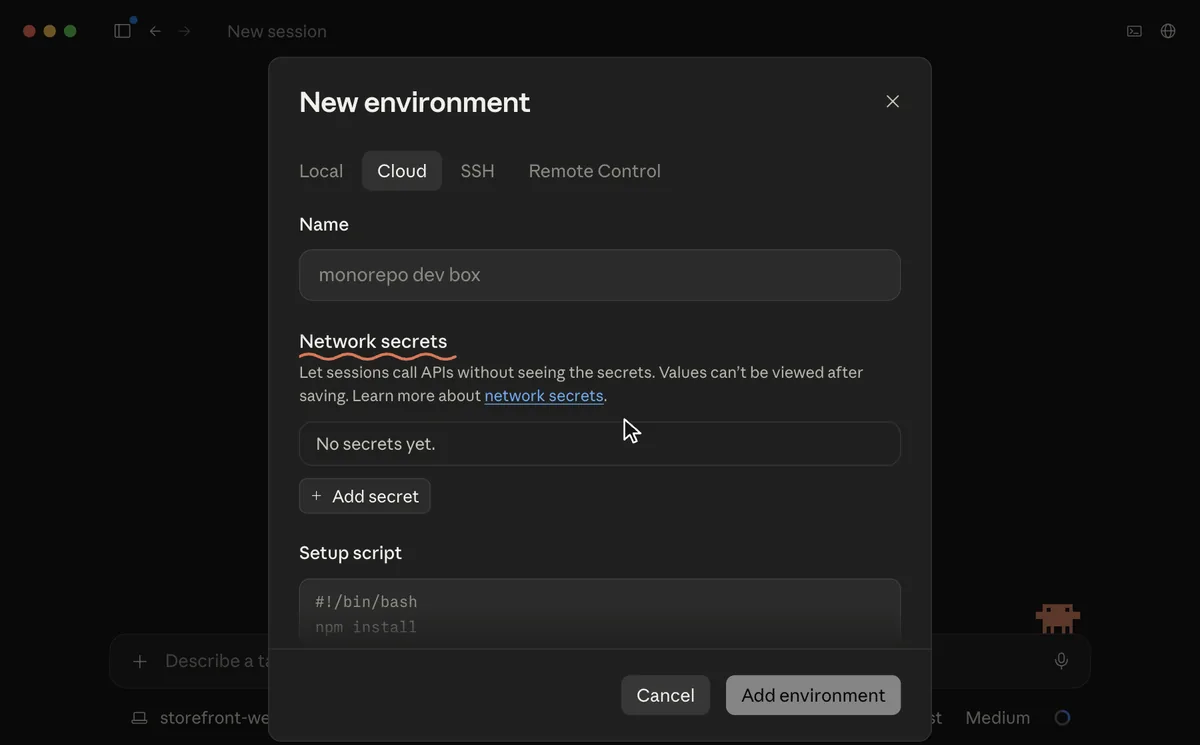Click the New session title
The image size is (1200, 745).
[x=277, y=31]
